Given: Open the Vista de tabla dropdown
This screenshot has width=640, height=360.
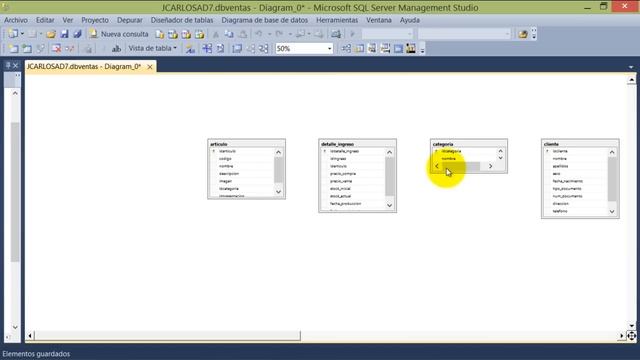Looking at the screenshot, I should (153, 48).
